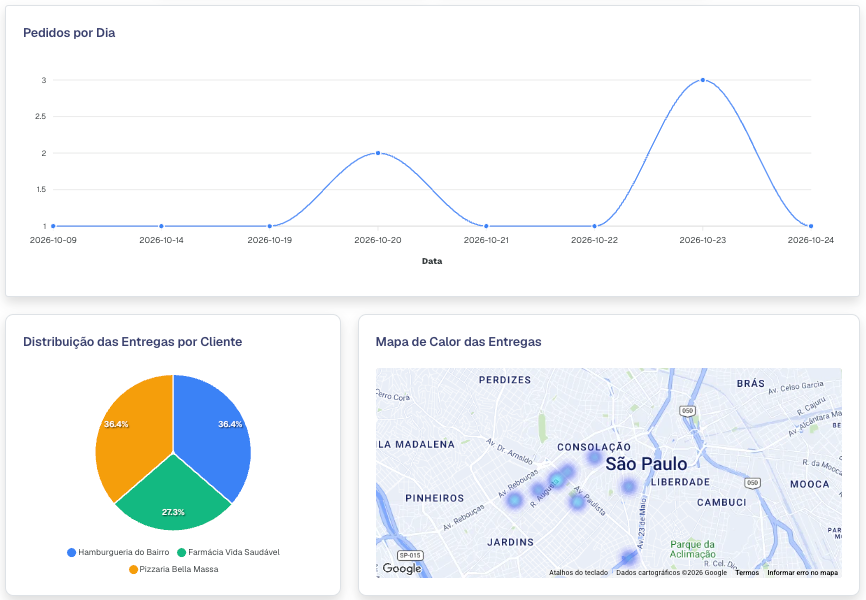The width and height of the screenshot is (866, 600).
Task: Click the Parque da Aclimação map label
Action: (693, 549)
